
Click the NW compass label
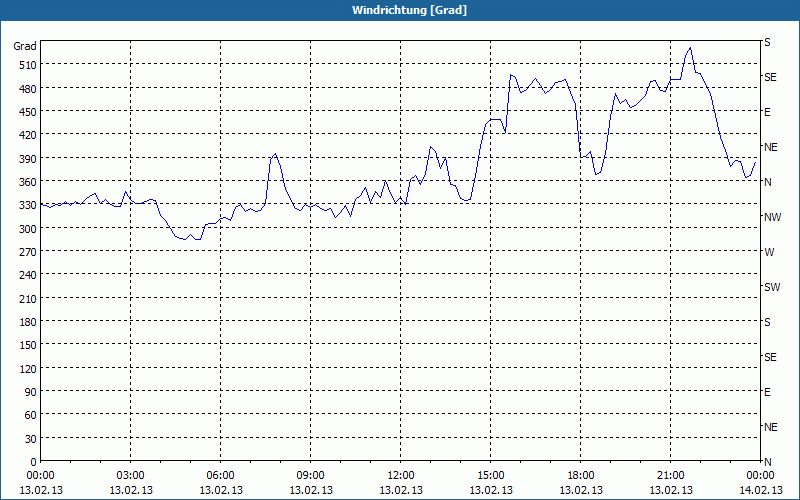pyautogui.click(x=772, y=217)
